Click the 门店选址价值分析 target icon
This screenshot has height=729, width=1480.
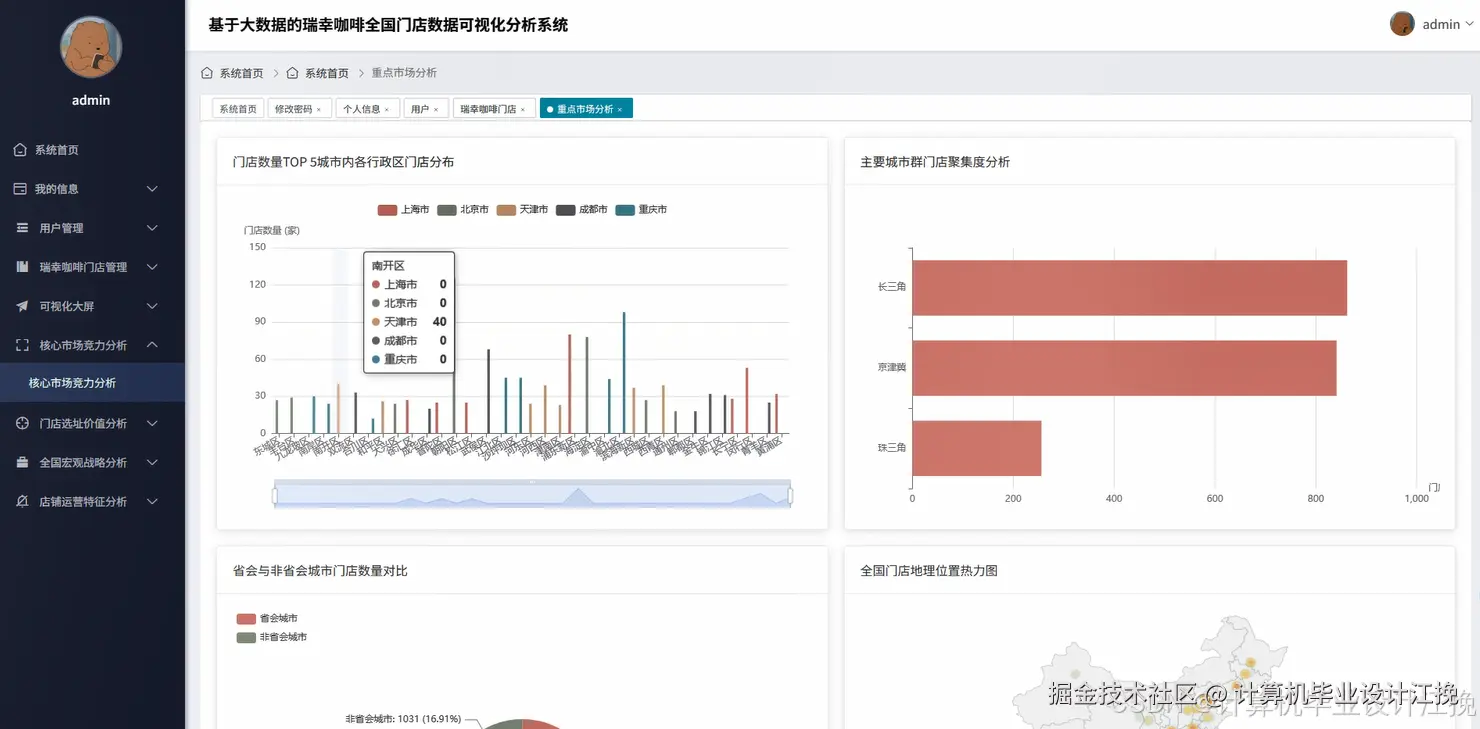pos(22,423)
